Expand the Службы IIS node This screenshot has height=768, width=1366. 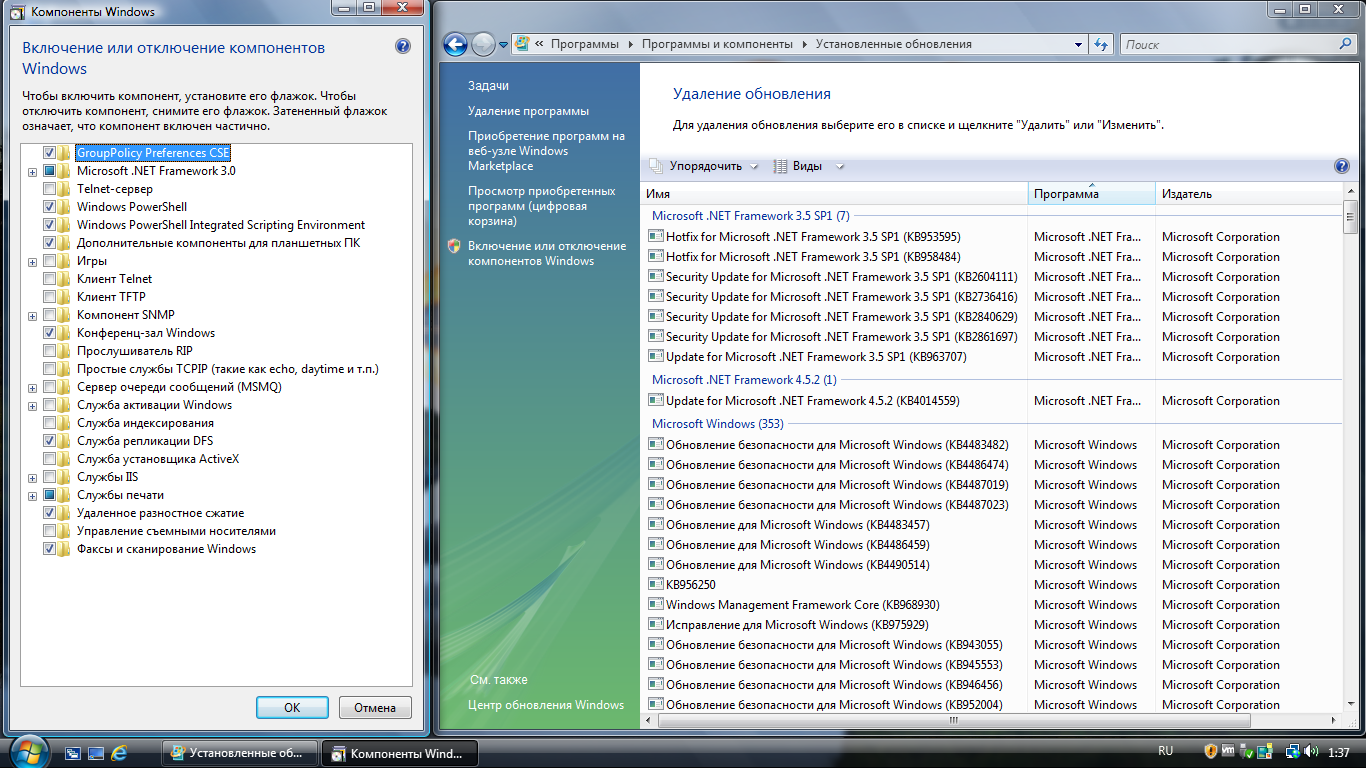tap(33, 478)
